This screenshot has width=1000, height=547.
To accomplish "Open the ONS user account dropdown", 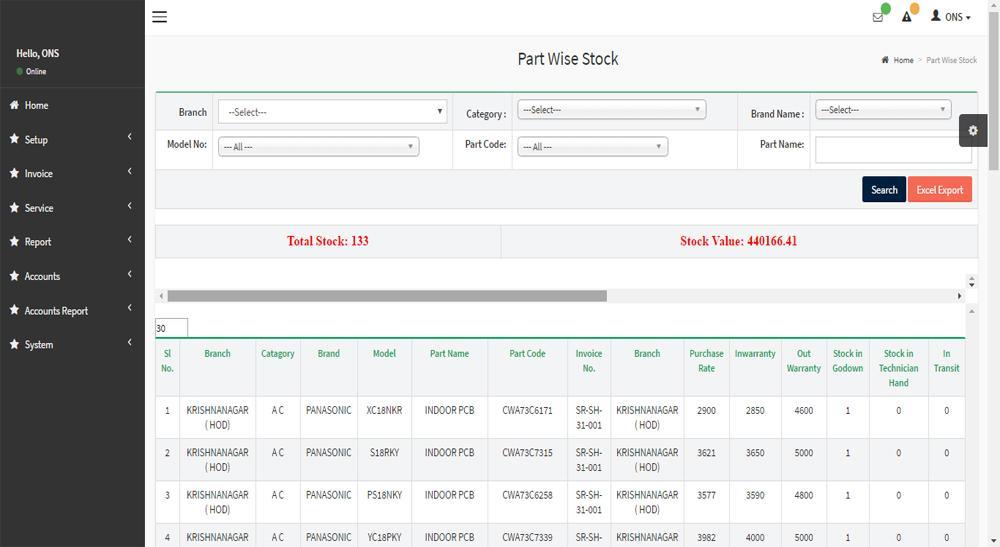I will (x=951, y=17).
